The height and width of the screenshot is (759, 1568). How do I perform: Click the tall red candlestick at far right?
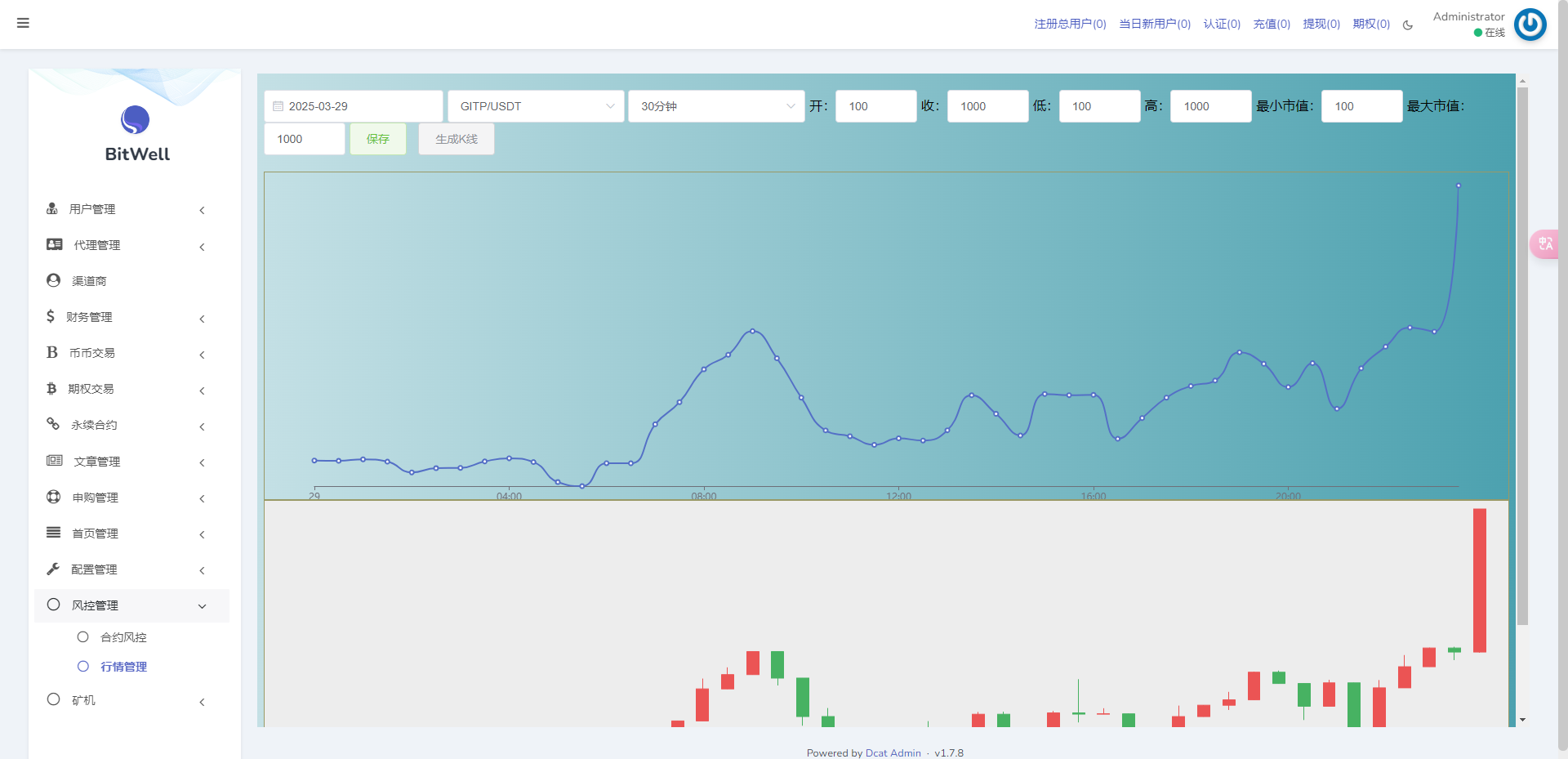(1479, 580)
